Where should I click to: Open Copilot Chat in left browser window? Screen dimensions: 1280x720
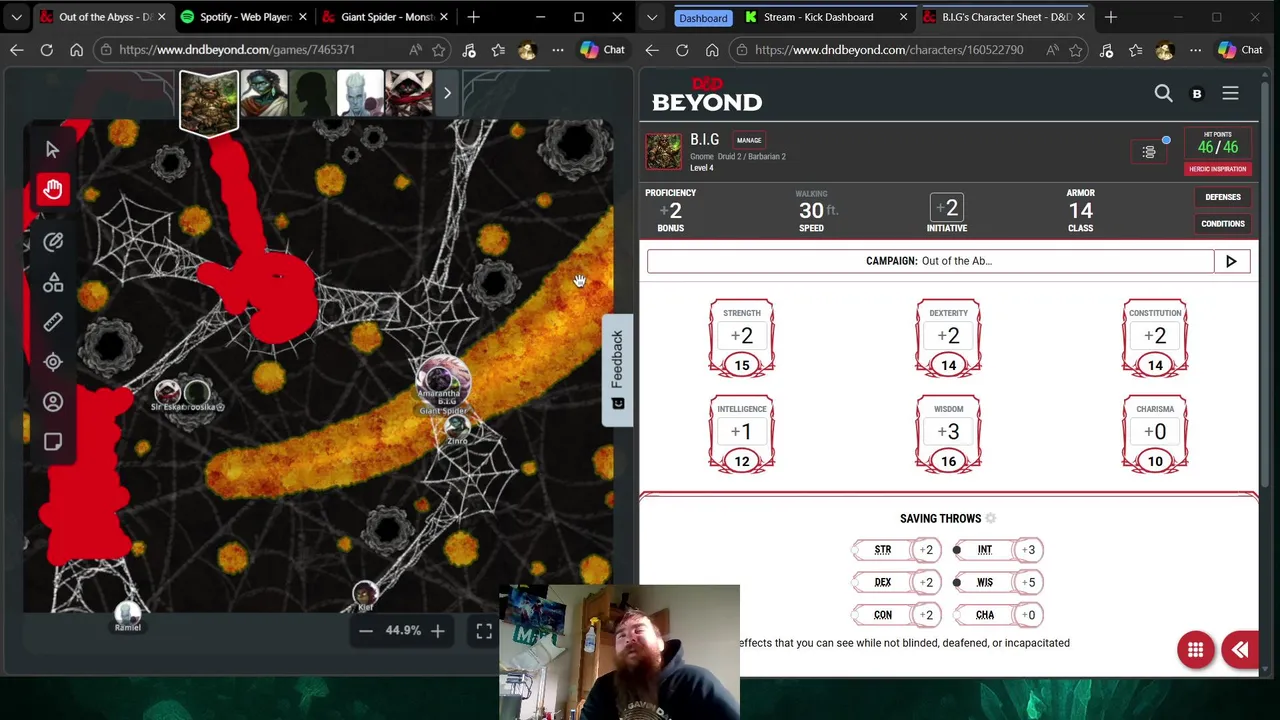(x=602, y=50)
